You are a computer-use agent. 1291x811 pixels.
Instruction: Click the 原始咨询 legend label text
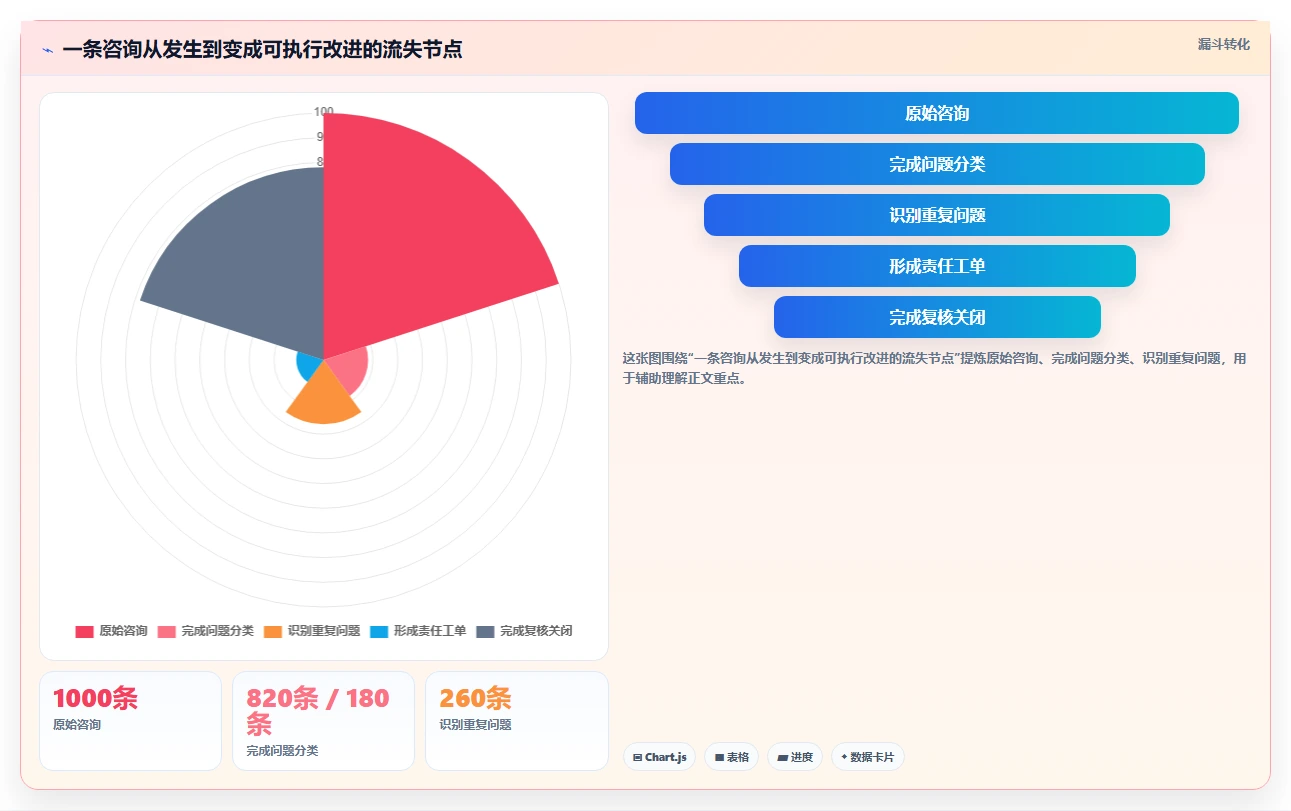(123, 631)
